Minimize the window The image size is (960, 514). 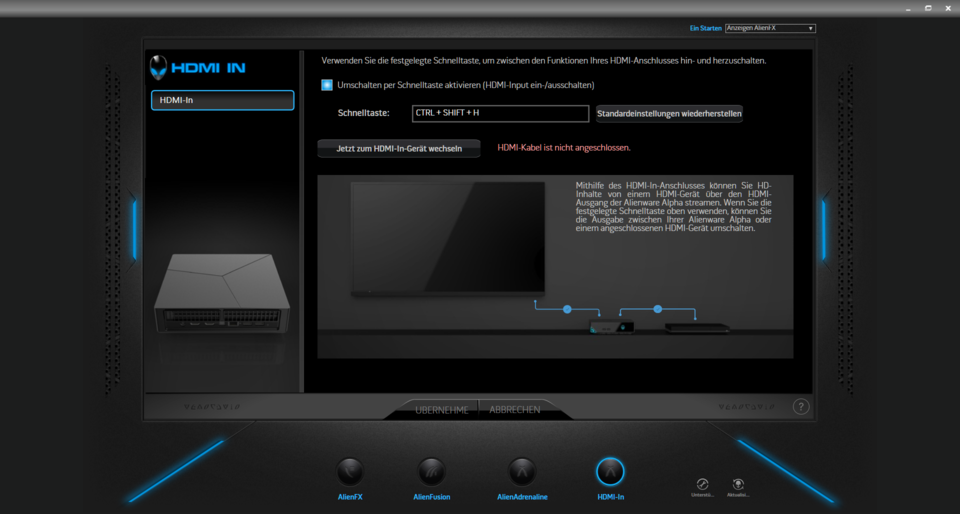click(x=909, y=8)
